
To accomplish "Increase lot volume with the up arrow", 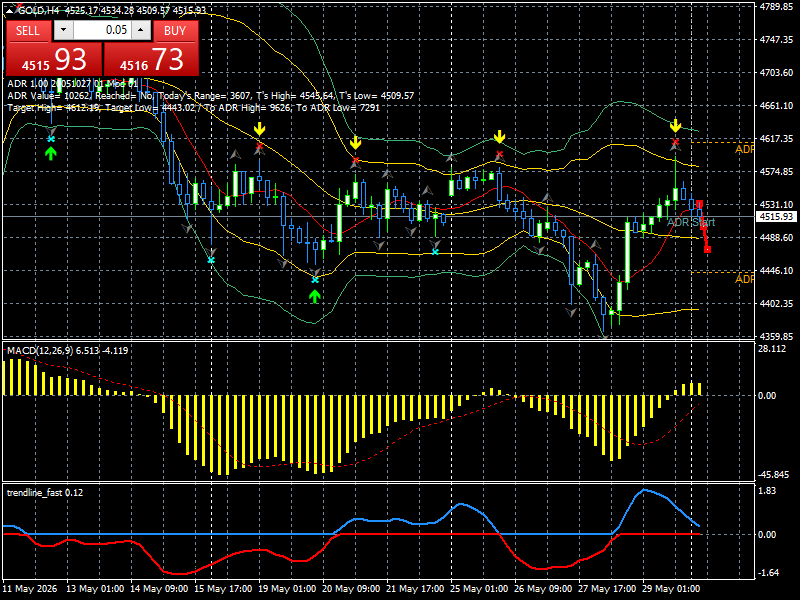I will 141,30.
